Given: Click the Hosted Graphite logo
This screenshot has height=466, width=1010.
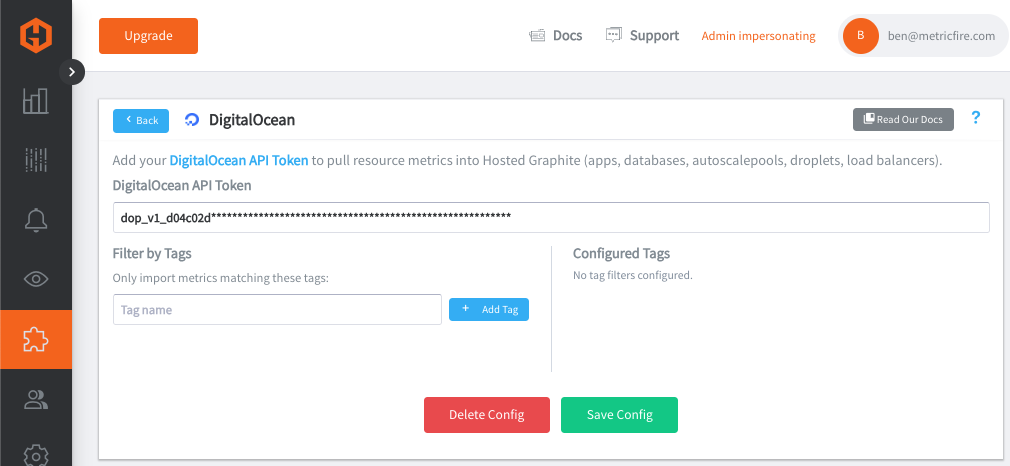Looking at the screenshot, I should tap(35, 36).
